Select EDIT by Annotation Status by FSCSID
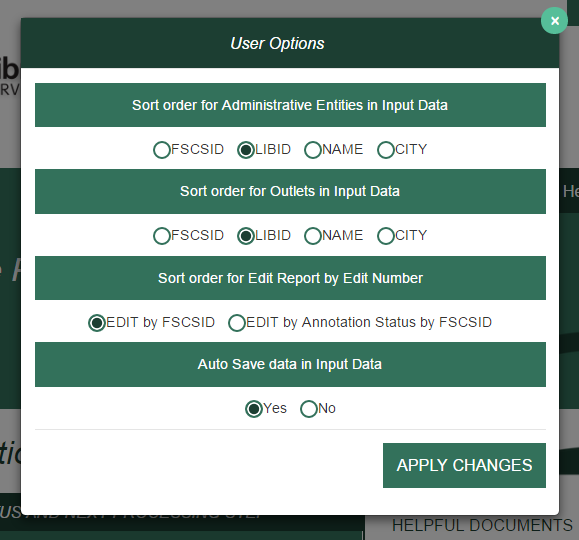The image size is (579, 540). tap(237, 323)
